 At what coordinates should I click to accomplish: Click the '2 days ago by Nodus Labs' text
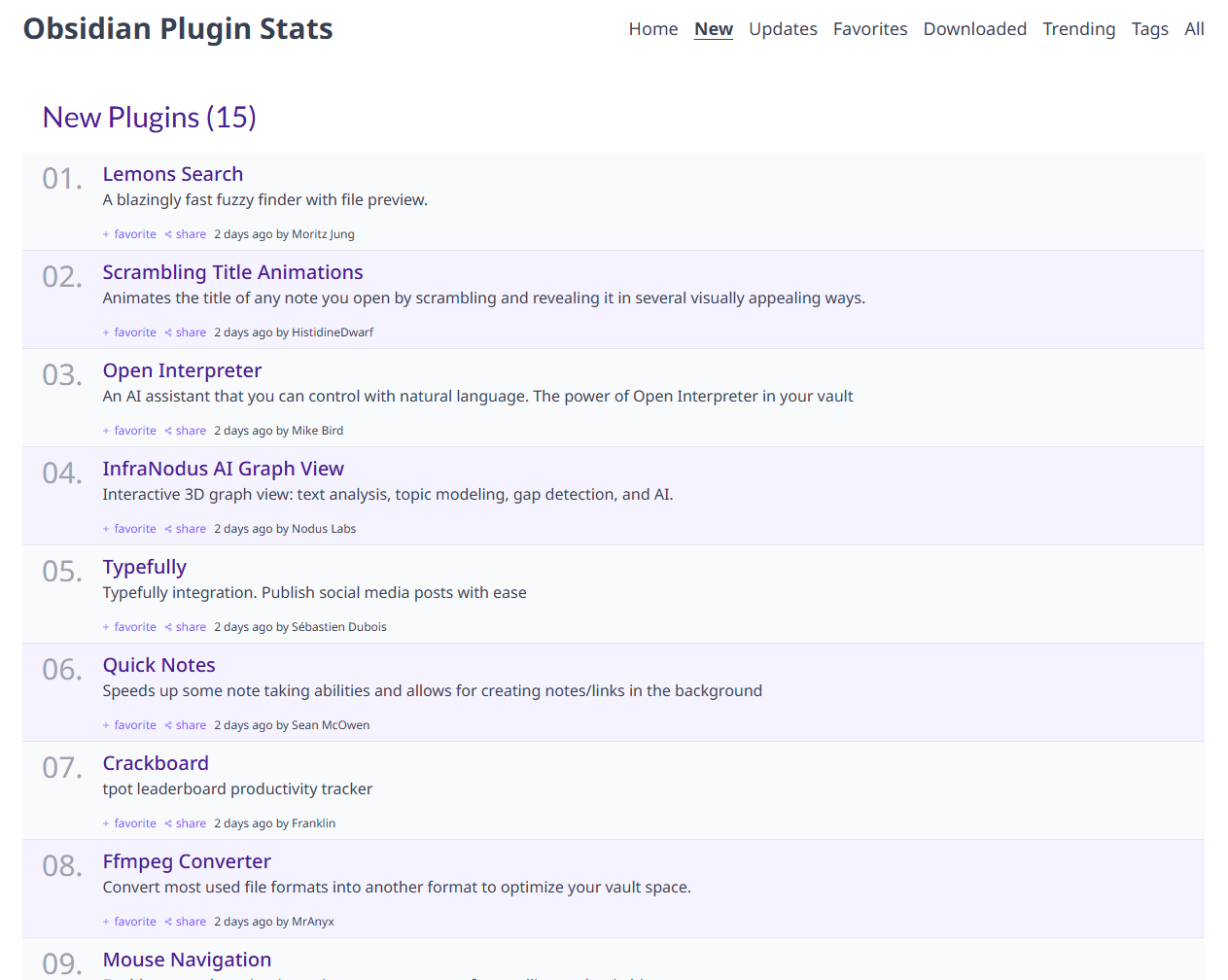[x=285, y=529]
